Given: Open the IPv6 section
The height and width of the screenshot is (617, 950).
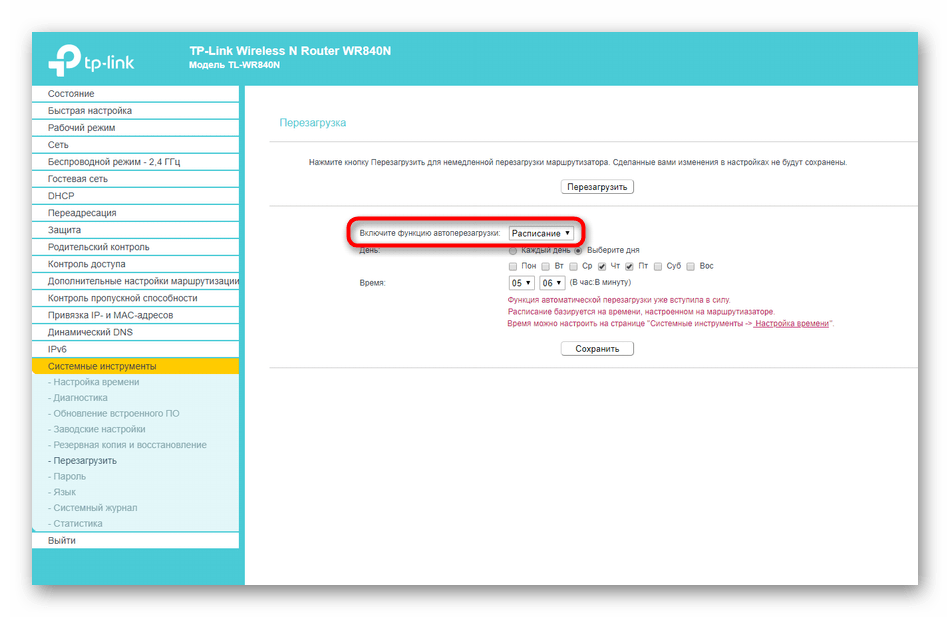Looking at the screenshot, I should click(x=136, y=349).
